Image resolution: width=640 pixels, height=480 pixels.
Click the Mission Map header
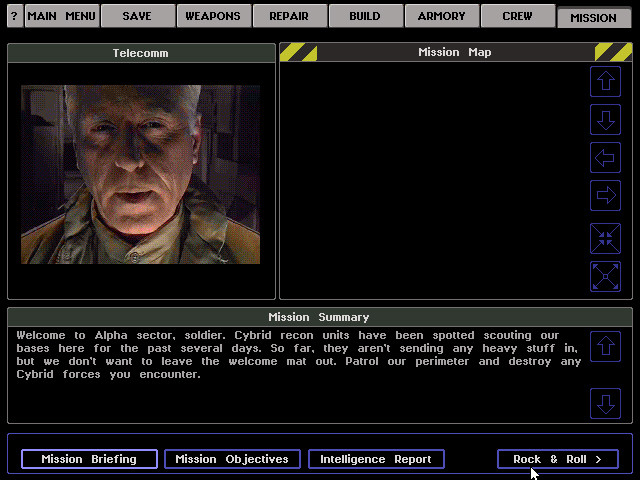tap(456, 52)
